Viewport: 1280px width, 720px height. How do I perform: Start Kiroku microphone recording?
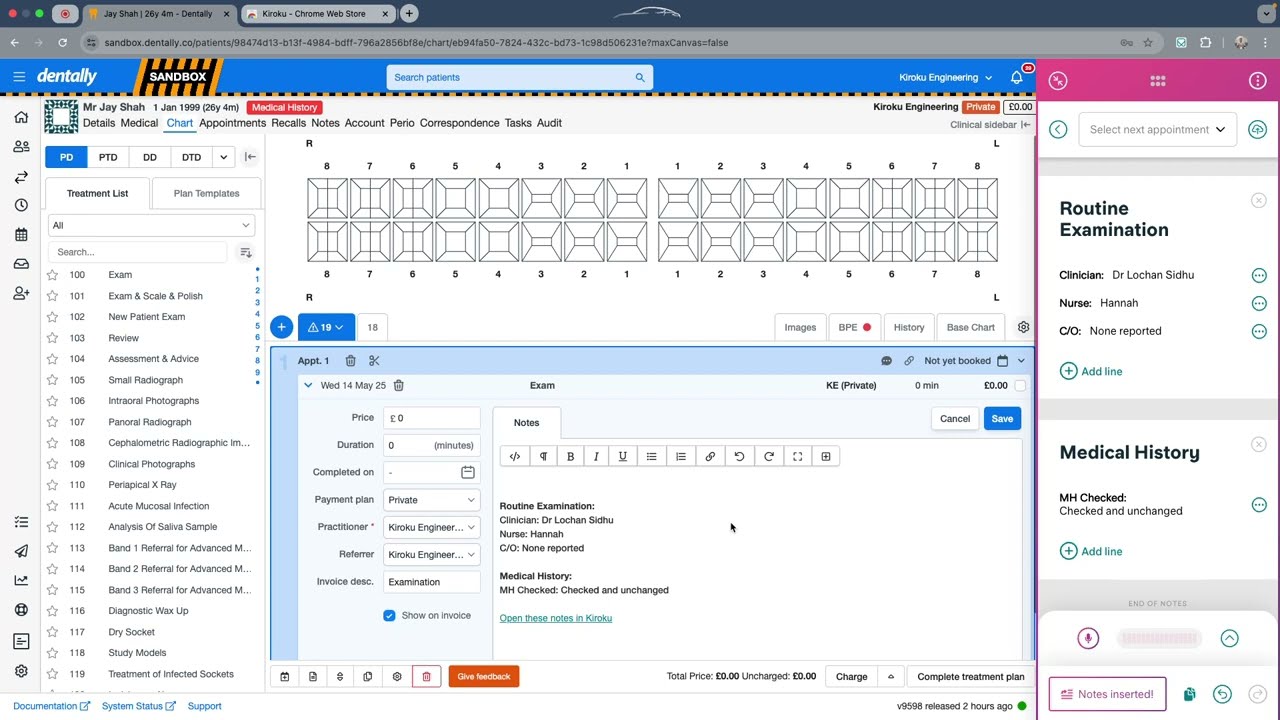click(x=1088, y=639)
